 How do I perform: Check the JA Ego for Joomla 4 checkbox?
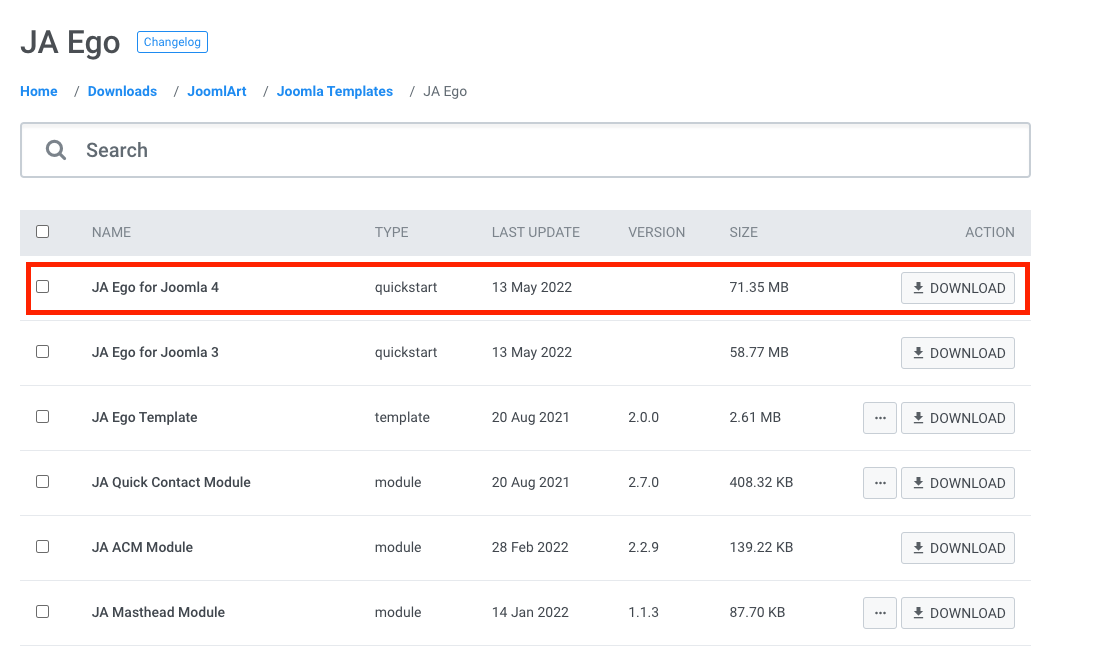[42, 287]
